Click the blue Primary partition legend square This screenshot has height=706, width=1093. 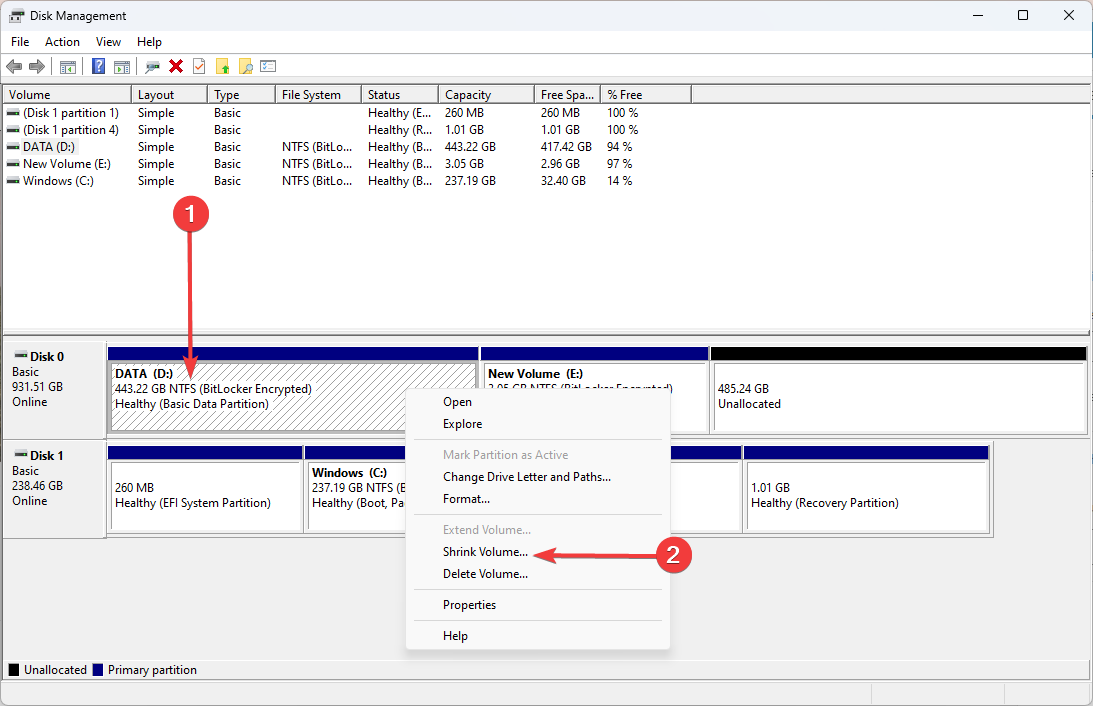[x=99, y=669]
